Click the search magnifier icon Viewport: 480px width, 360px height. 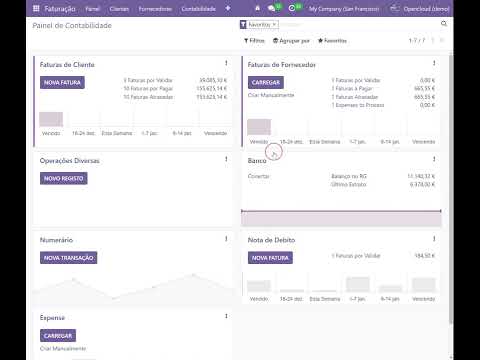coord(444,24)
